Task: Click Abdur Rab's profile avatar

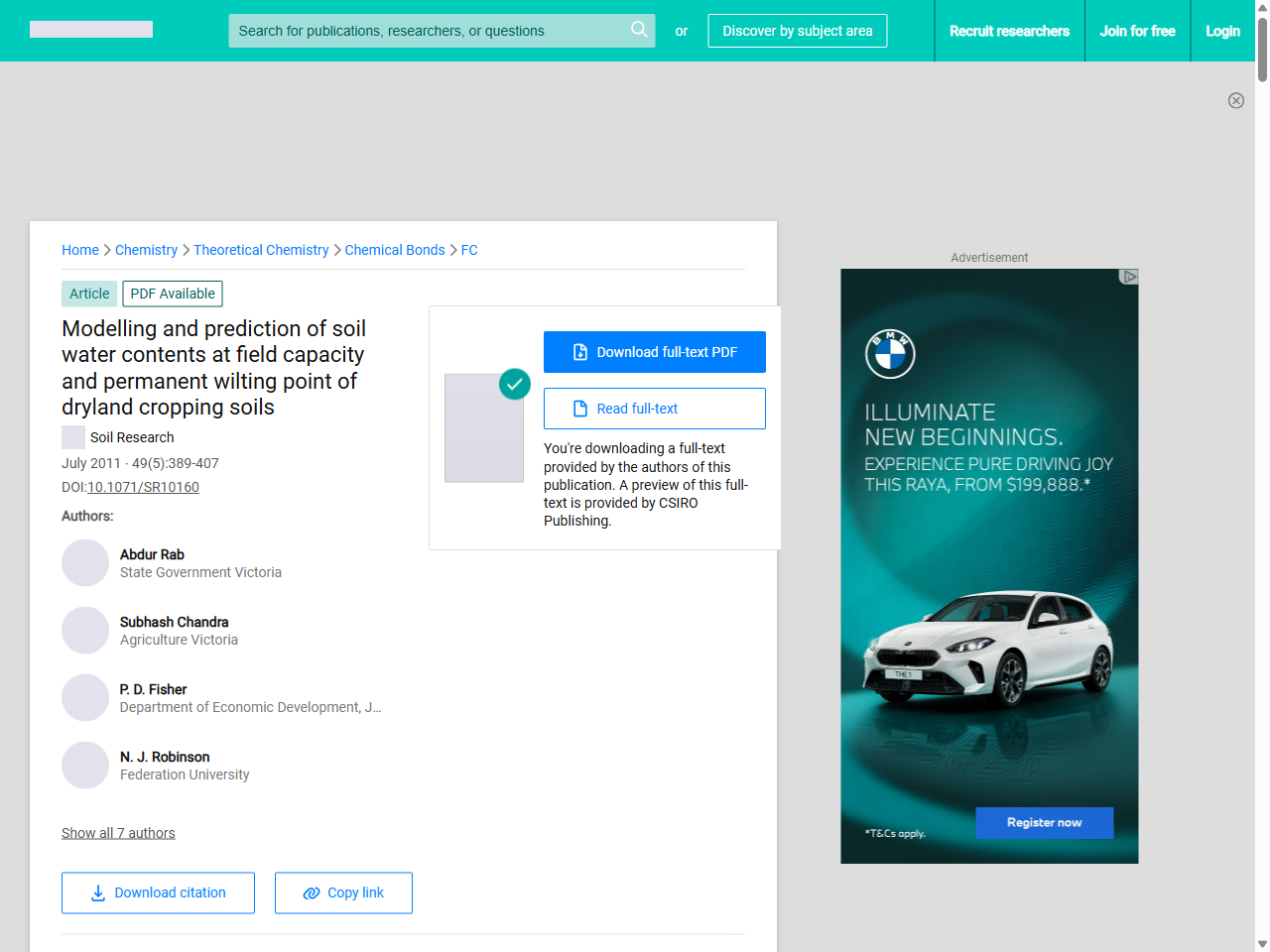Action: tap(85, 562)
